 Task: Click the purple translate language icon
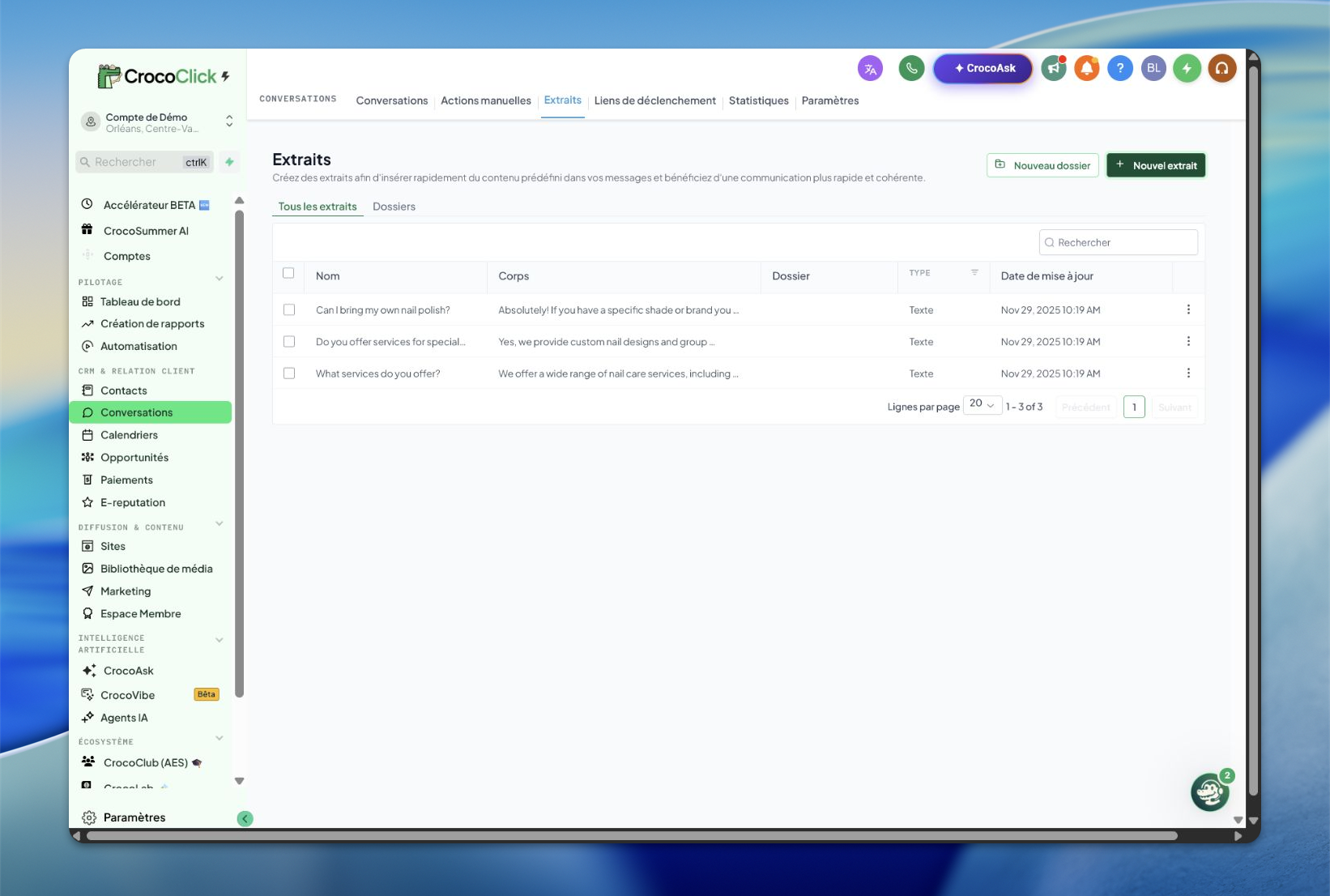pos(870,69)
